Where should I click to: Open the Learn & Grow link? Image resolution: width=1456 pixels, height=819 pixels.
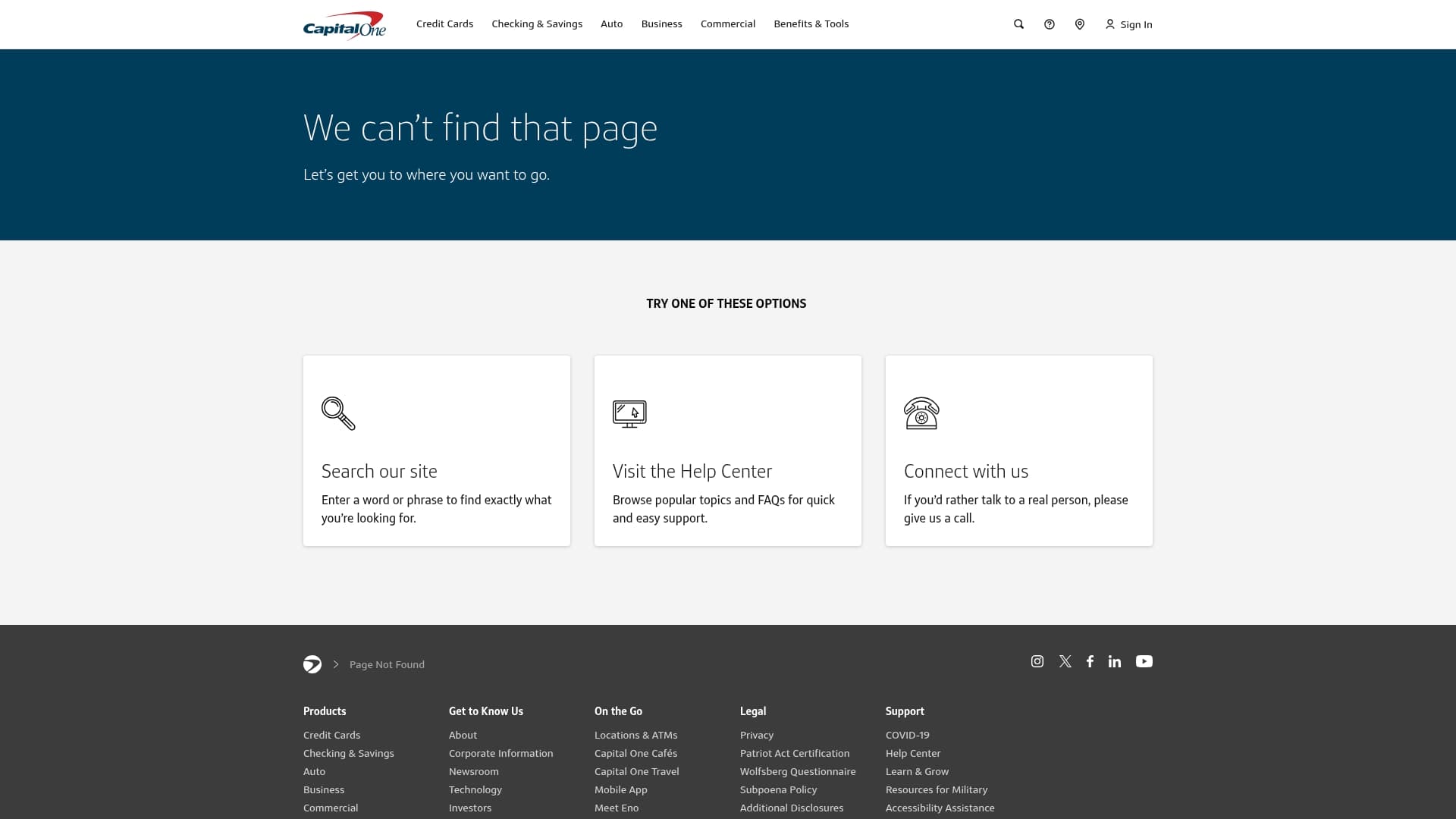coord(917,772)
